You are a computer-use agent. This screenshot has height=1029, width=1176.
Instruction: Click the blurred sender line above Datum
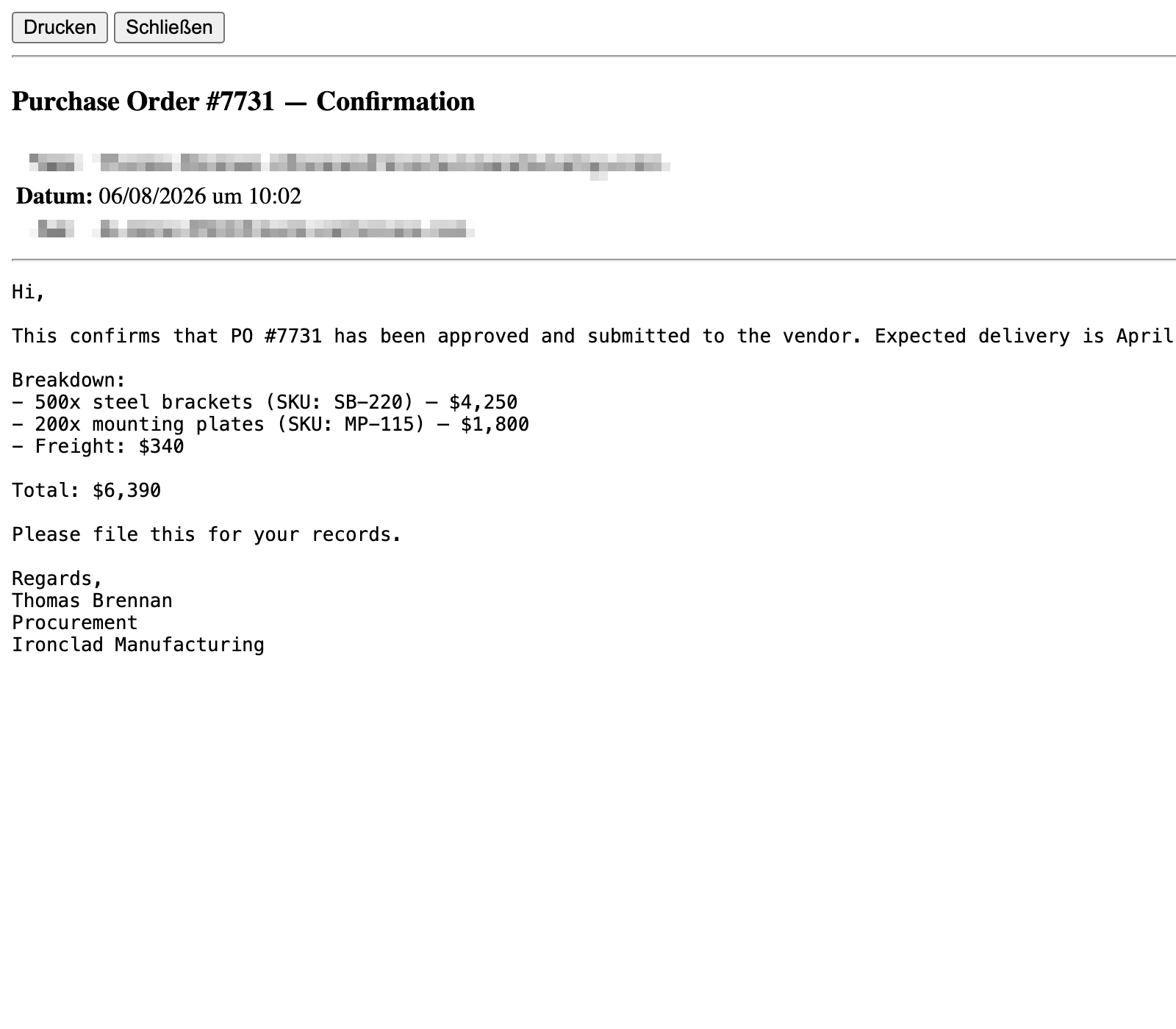click(x=349, y=163)
